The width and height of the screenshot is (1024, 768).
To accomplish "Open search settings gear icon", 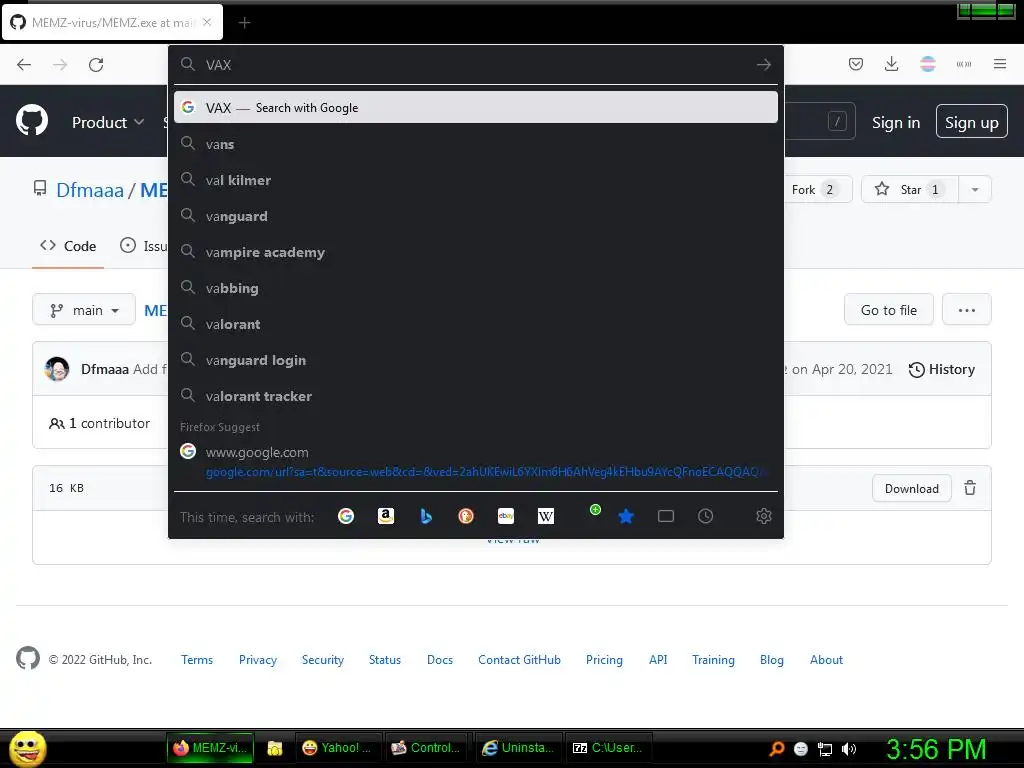I will [763, 516].
